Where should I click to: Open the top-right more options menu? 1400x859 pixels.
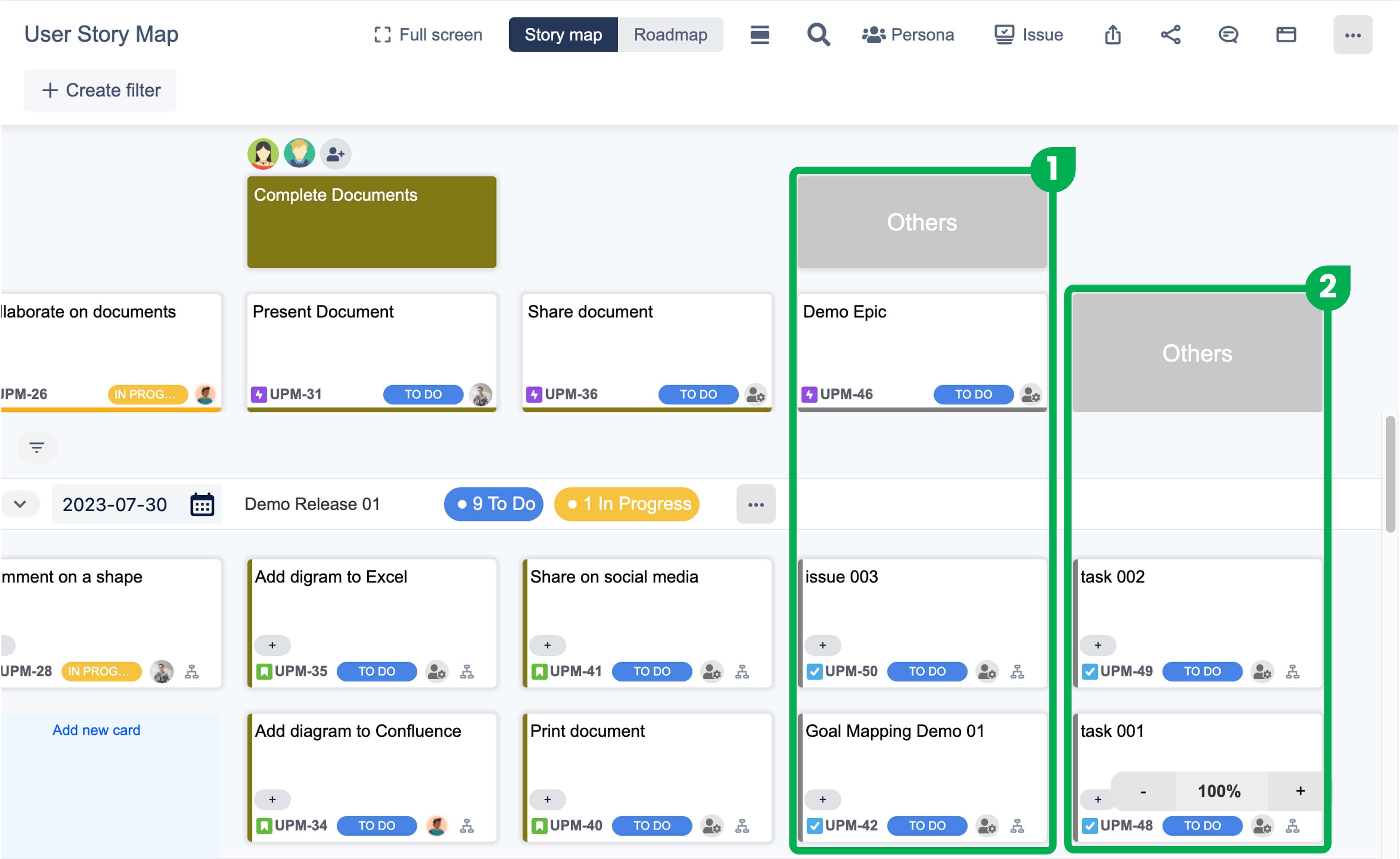1352,35
